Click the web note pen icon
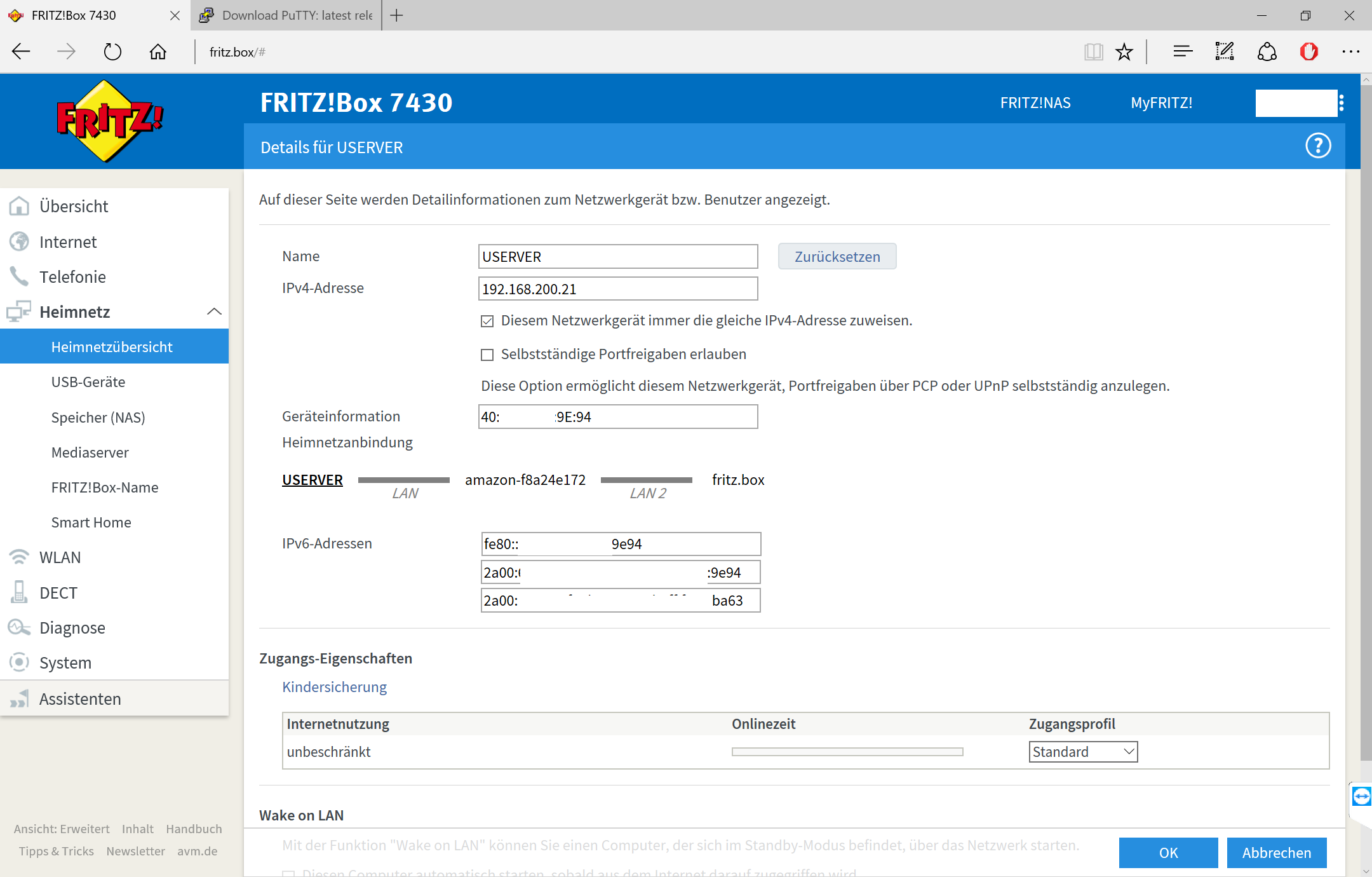The height and width of the screenshot is (877, 1372). click(1224, 52)
